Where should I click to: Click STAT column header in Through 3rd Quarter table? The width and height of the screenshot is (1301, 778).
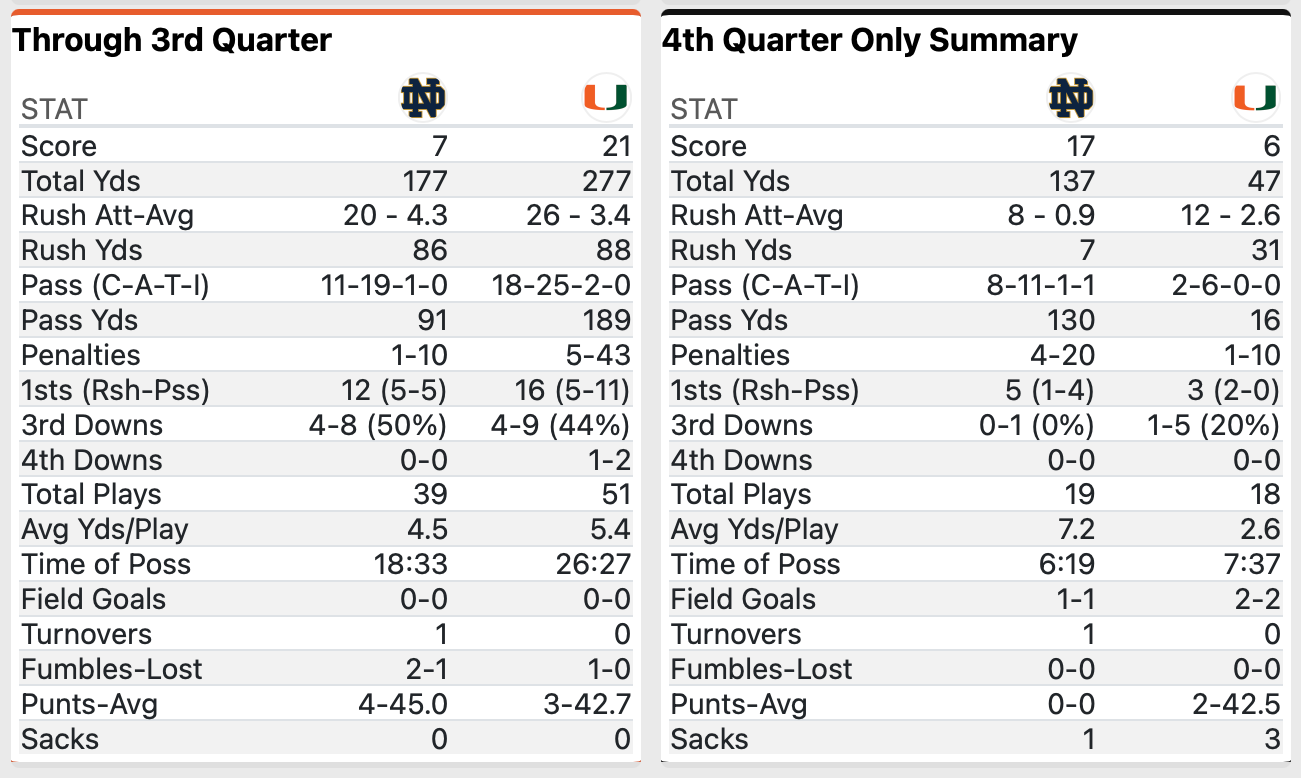(x=54, y=109)
